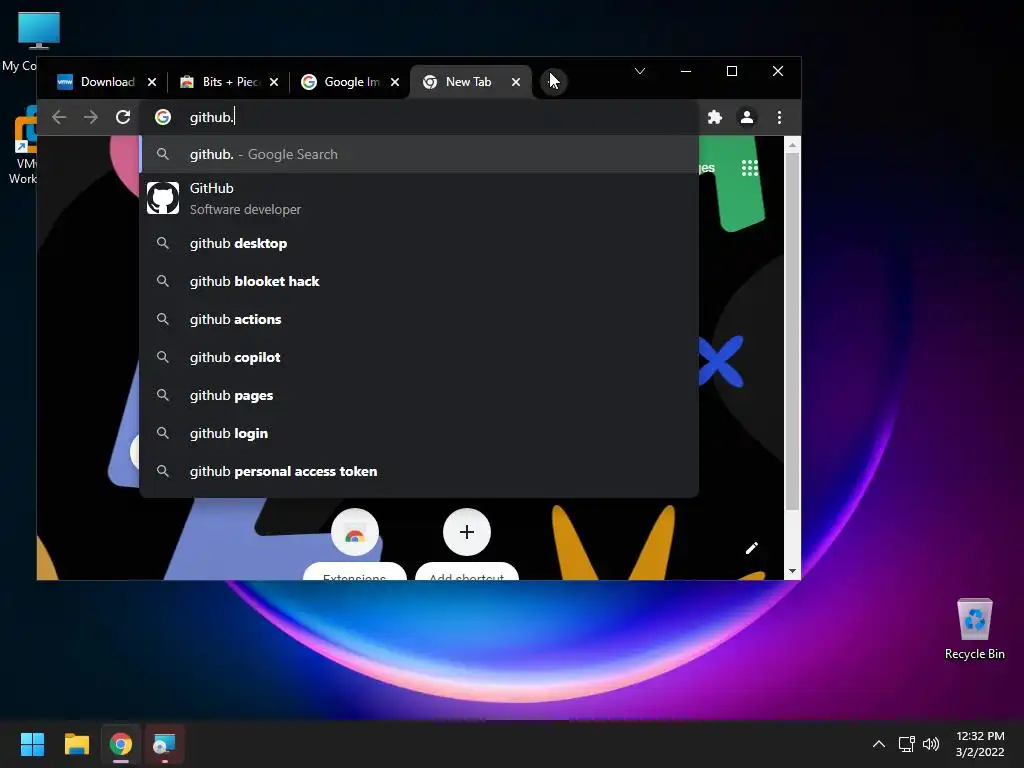Click the network tray icon
The image size is (1024, 768).
coord(906,744)
